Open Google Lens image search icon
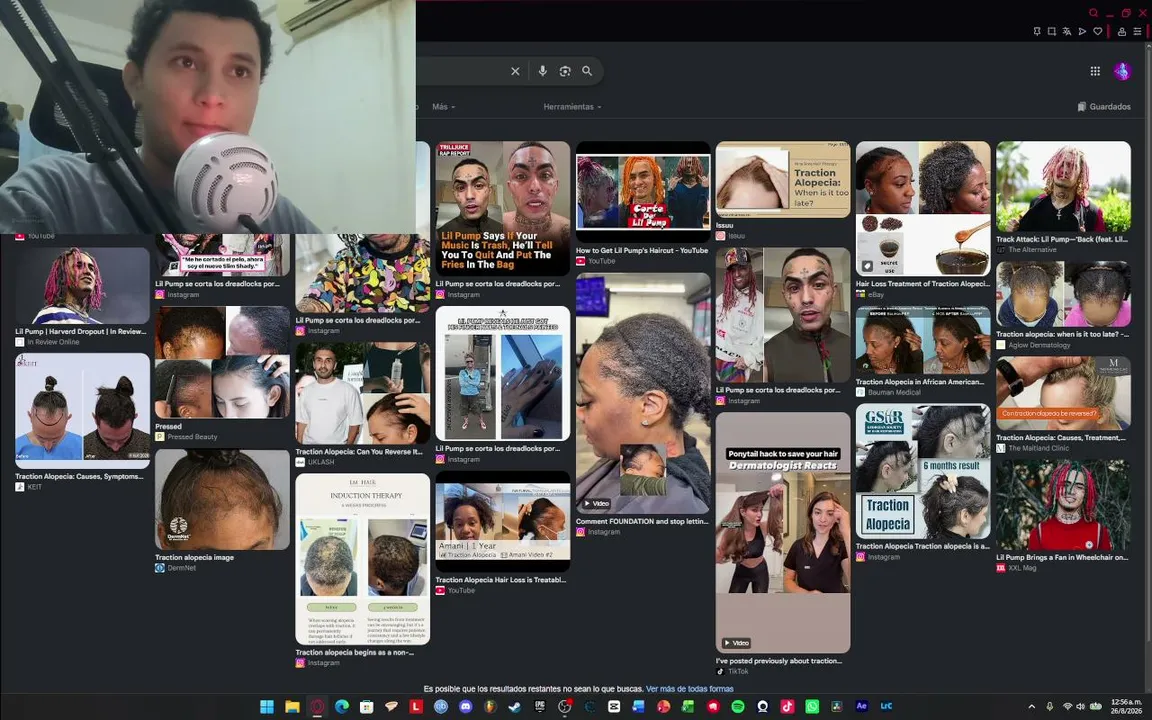This screenshot has width=1152, height=720. click(x=565, y=71)
